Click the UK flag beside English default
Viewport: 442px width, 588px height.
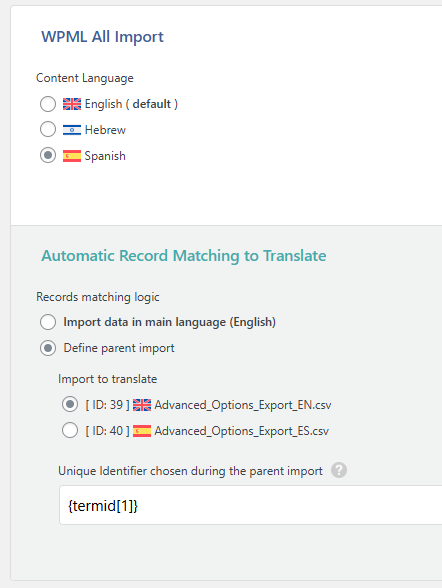pos(72,104)
